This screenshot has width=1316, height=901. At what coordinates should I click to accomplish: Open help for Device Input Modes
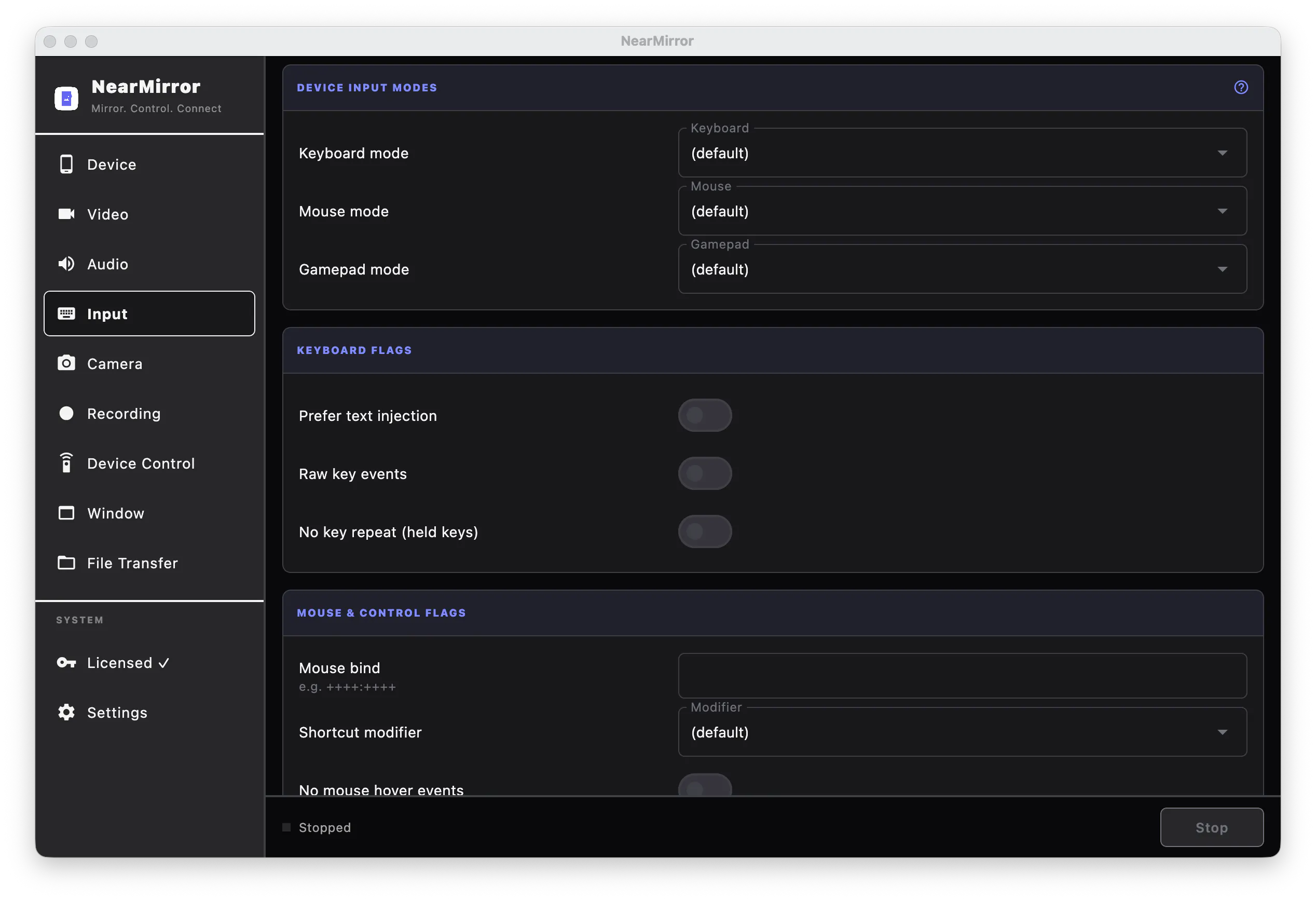(x=1241, y=87)
